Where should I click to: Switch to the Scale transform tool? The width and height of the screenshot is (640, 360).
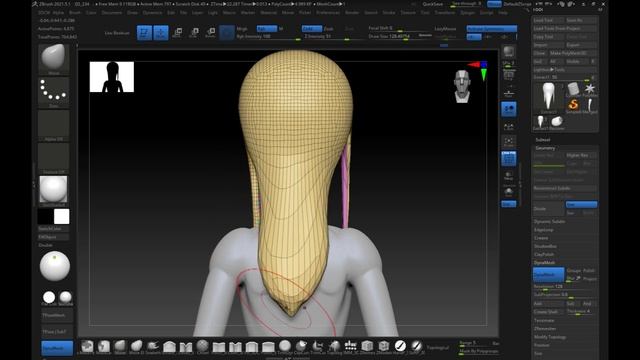(194, 33)
